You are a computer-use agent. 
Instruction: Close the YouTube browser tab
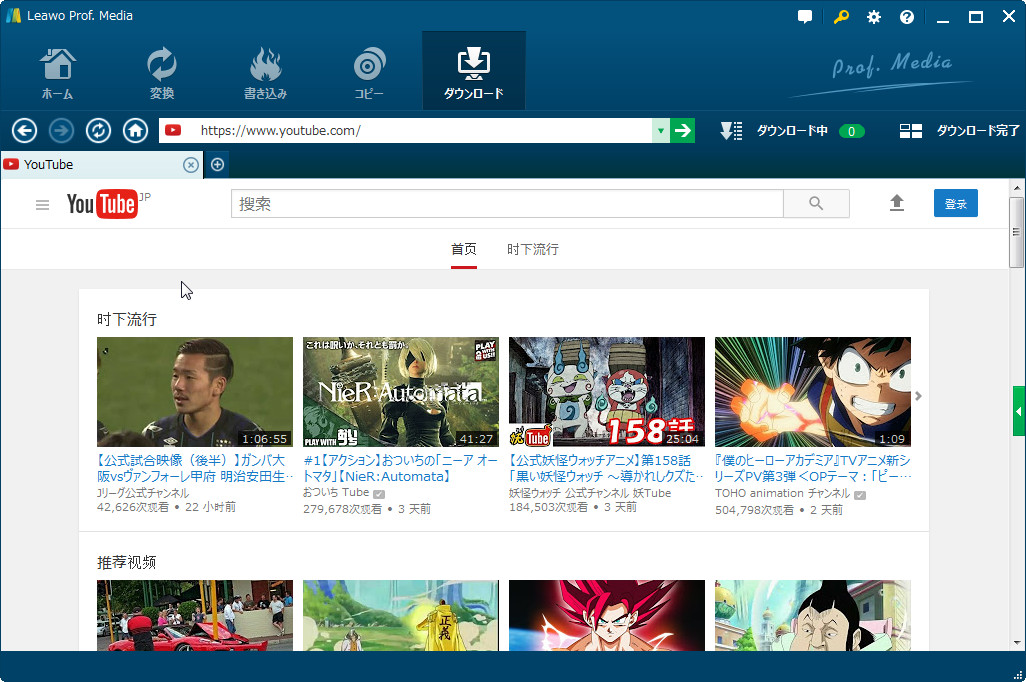coord(190,165)
